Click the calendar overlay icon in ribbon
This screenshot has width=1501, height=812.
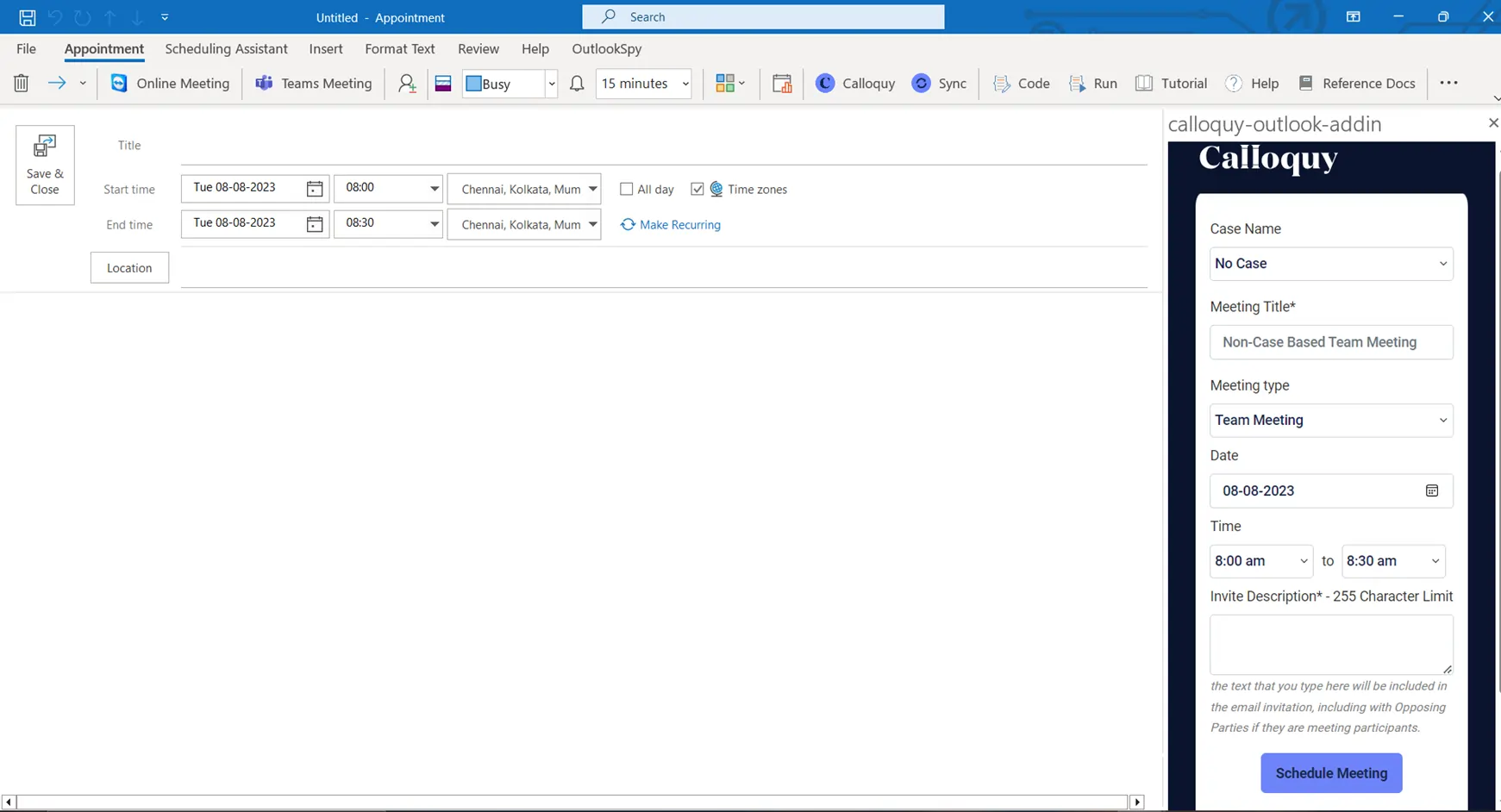click(x=782, y=84)
